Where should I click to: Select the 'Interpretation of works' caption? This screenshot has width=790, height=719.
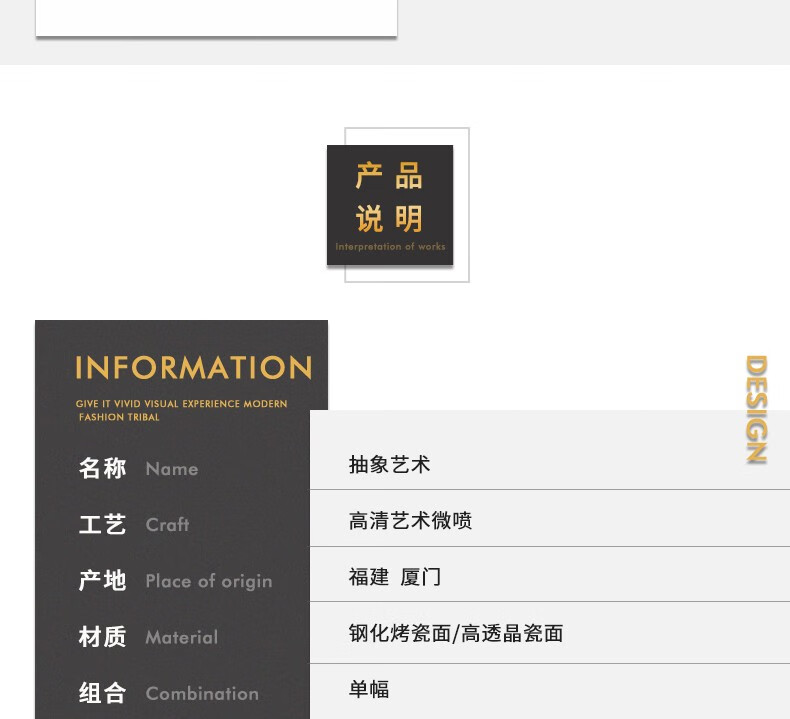tap(390, 246)
